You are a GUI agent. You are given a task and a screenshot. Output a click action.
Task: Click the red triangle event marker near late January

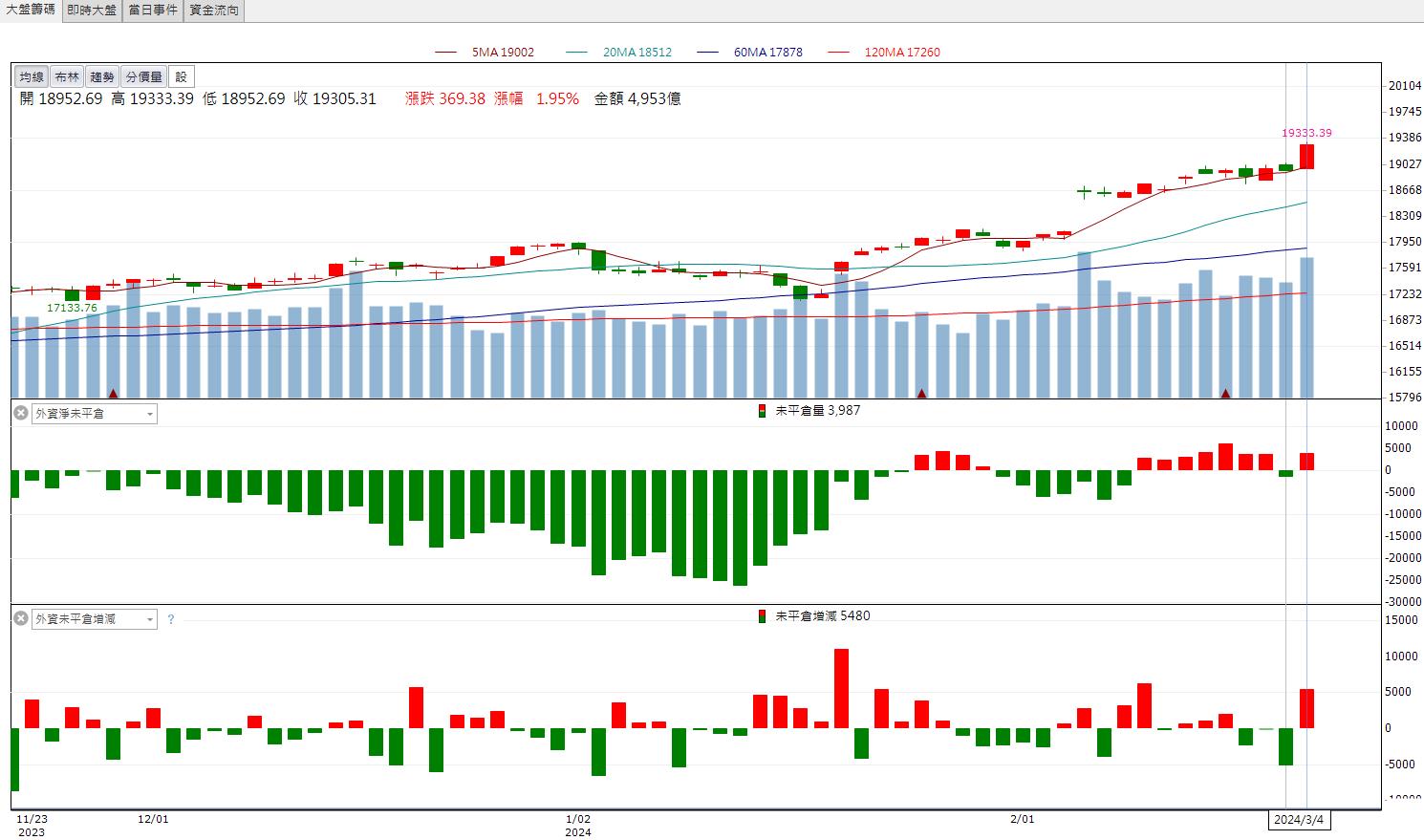(x=922, y=393)
